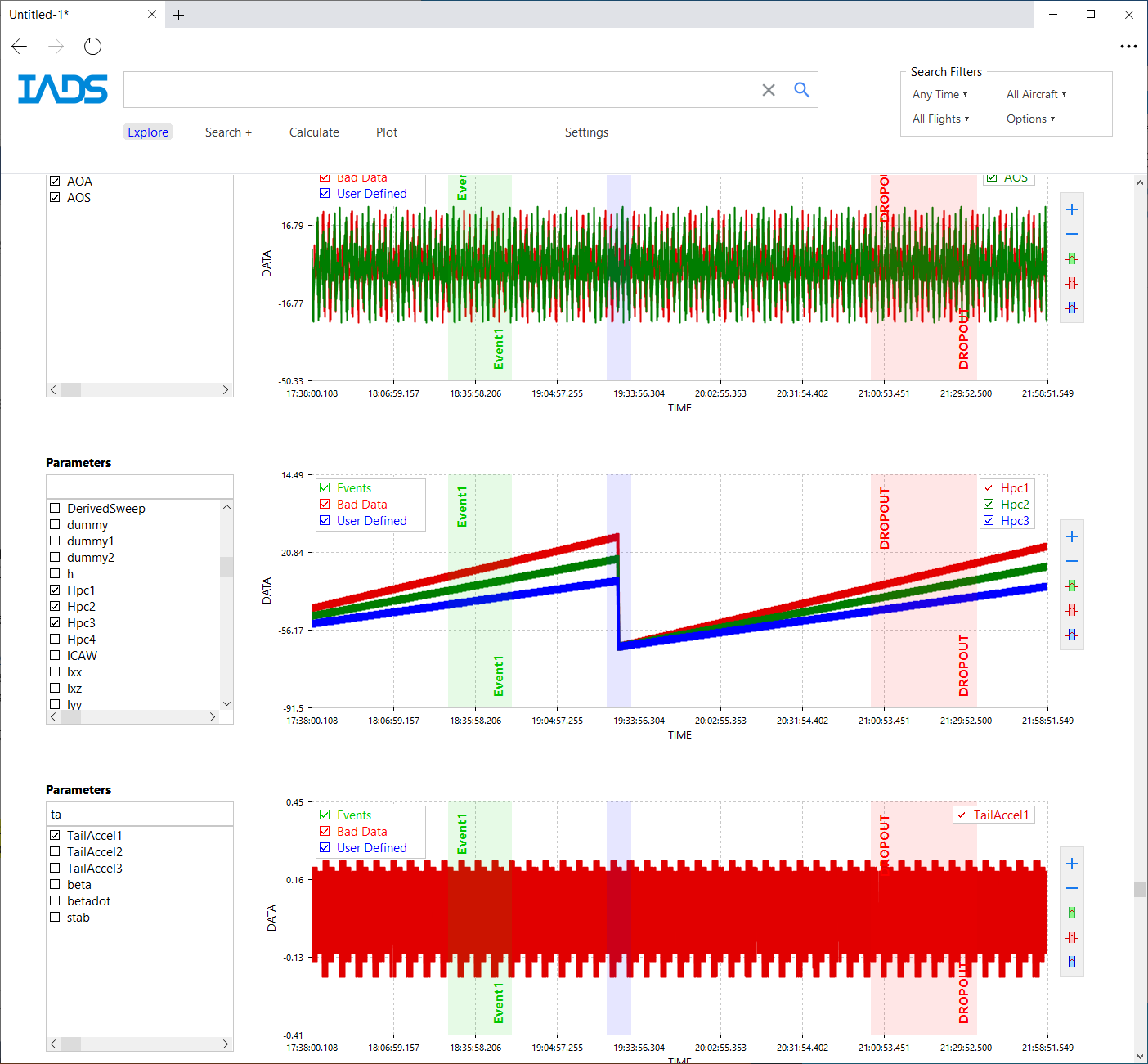This screenshot has height=1064, width=1148.
Task: Check the DerivedSweep parameter
Action: pyautogui.click(x=55, y=508)
